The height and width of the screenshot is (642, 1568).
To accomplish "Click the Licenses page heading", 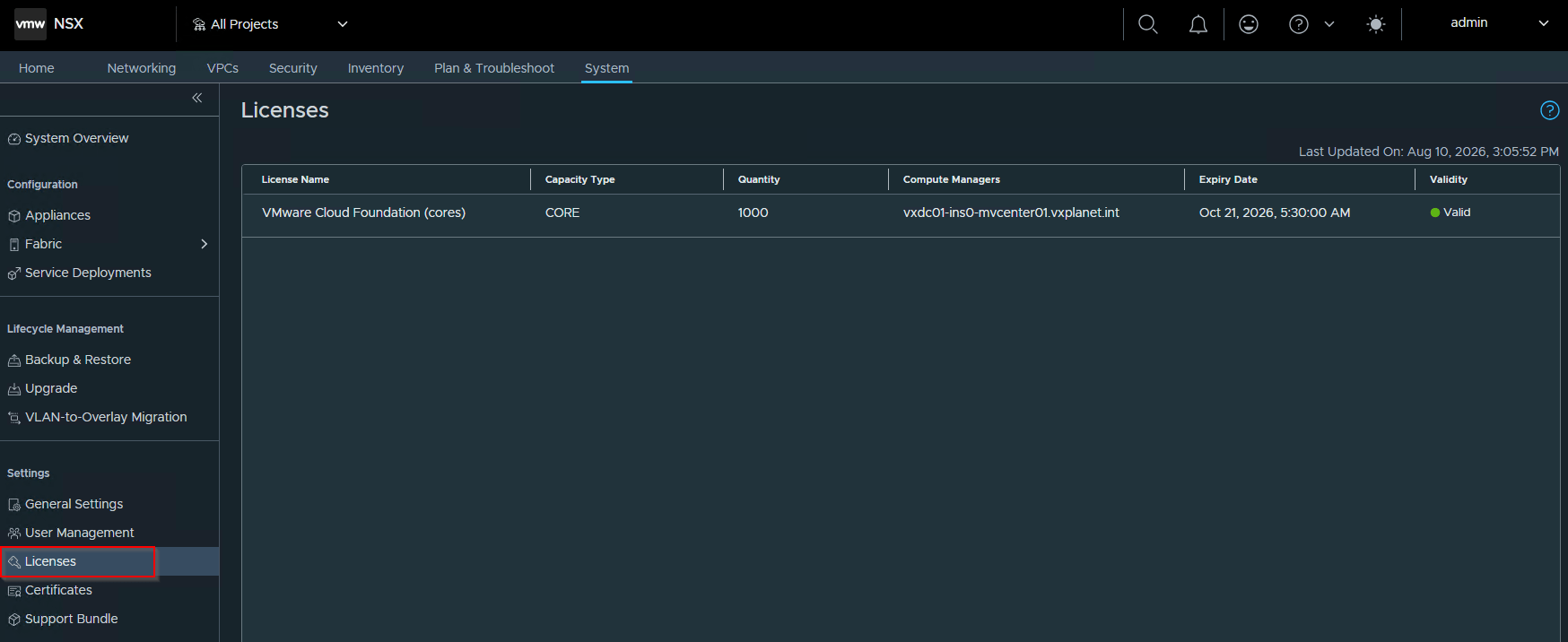I will tap(285, 110).
